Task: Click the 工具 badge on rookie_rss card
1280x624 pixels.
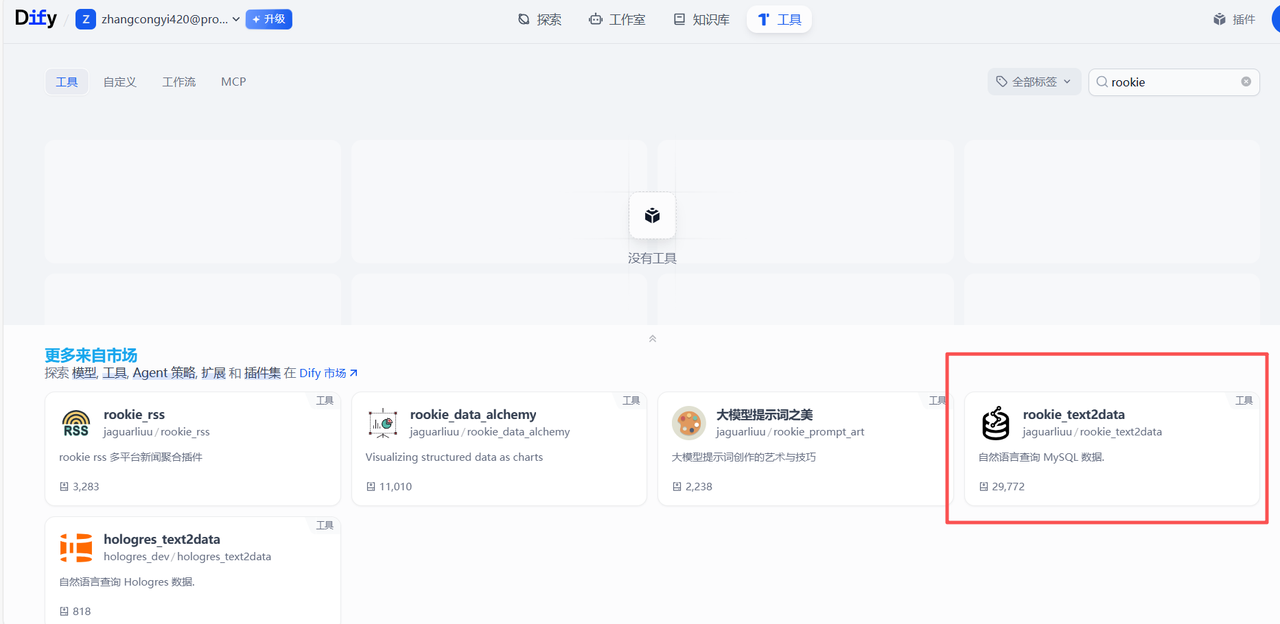Action: click(325, 400)
